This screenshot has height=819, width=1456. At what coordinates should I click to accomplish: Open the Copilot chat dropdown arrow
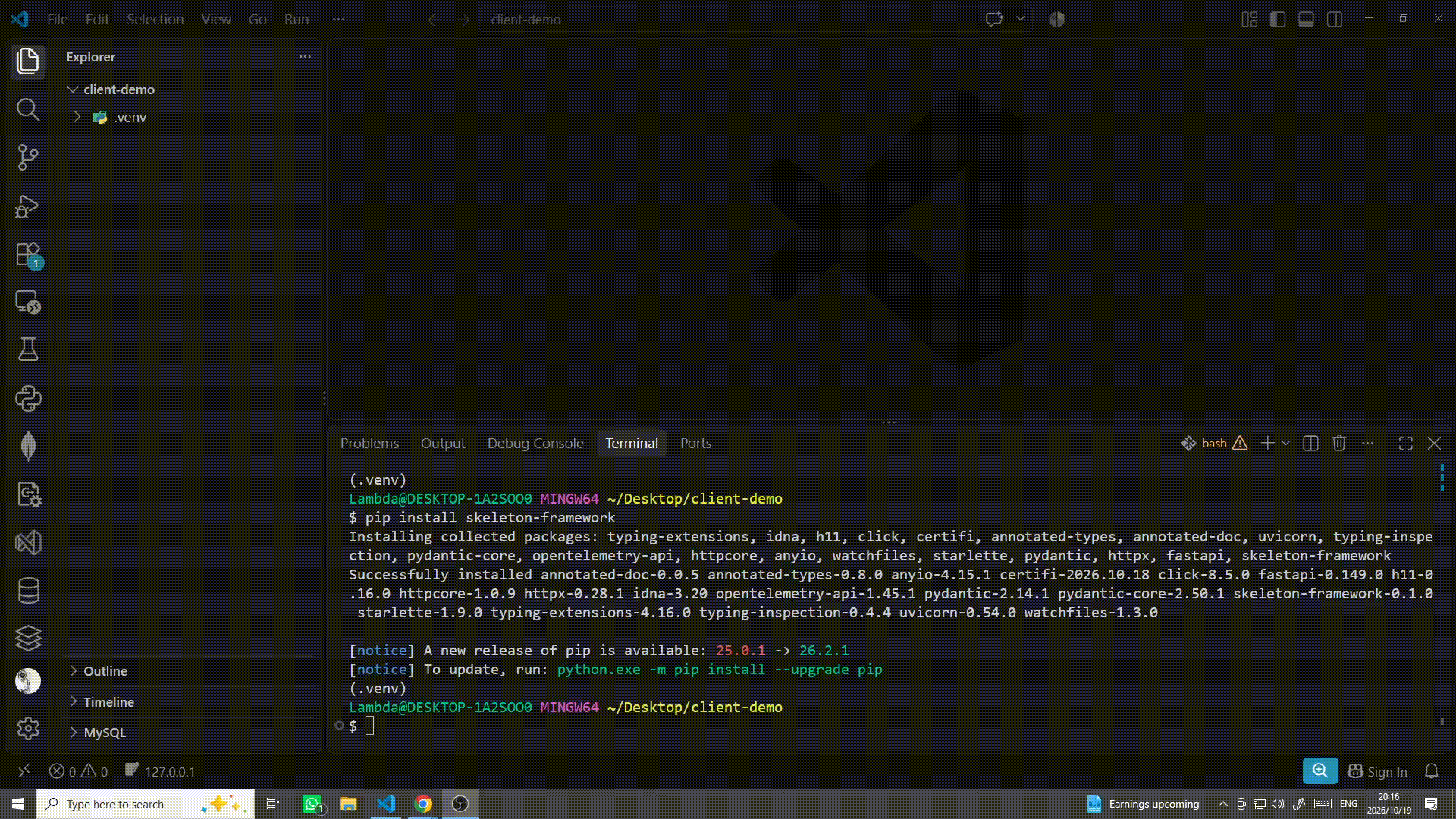click(1021, 20)
